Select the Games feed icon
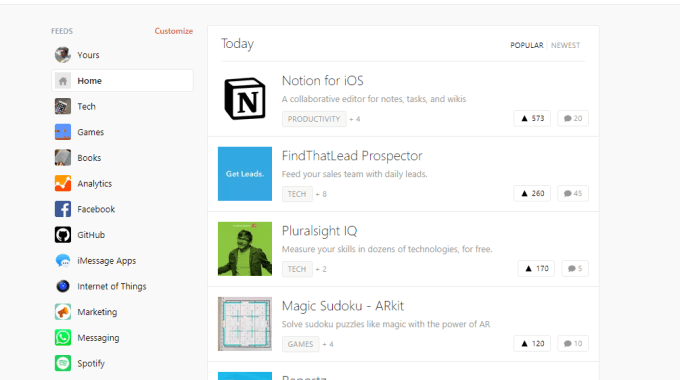Screen dimensions: 680x380 tap(63, 132)
